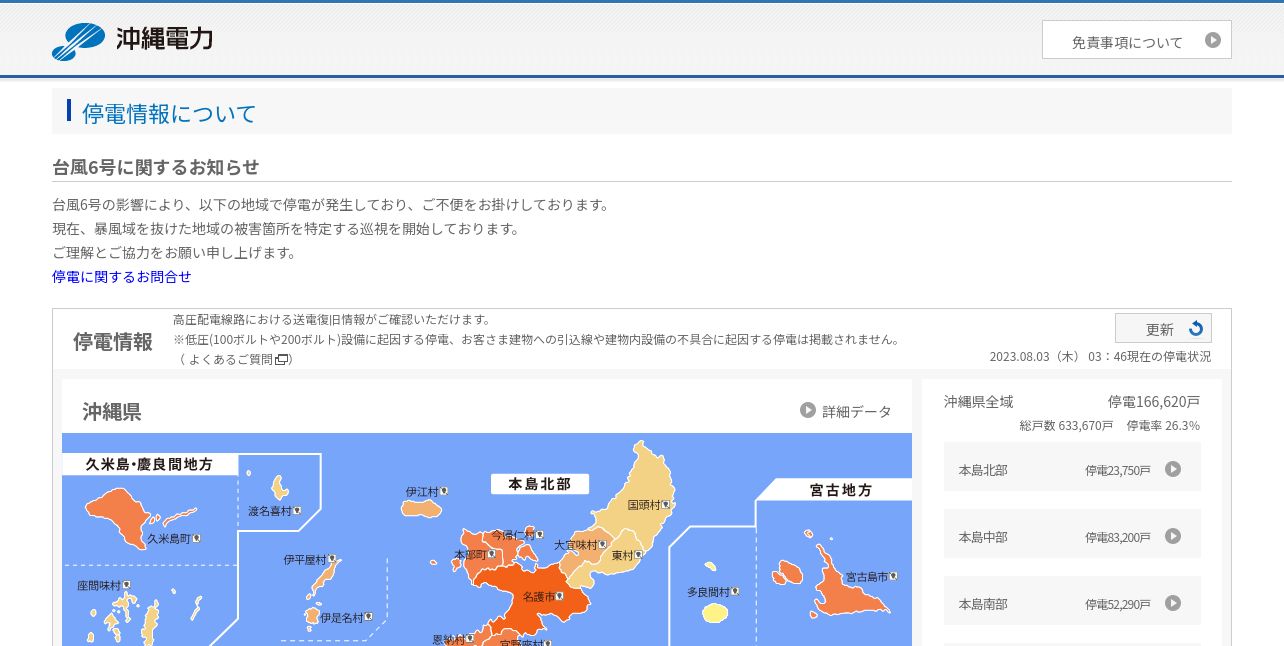Click the 沖縄県全域 total outage text
The width and height of the screenshot is (1284, 646).
click(x=978, y=402)
